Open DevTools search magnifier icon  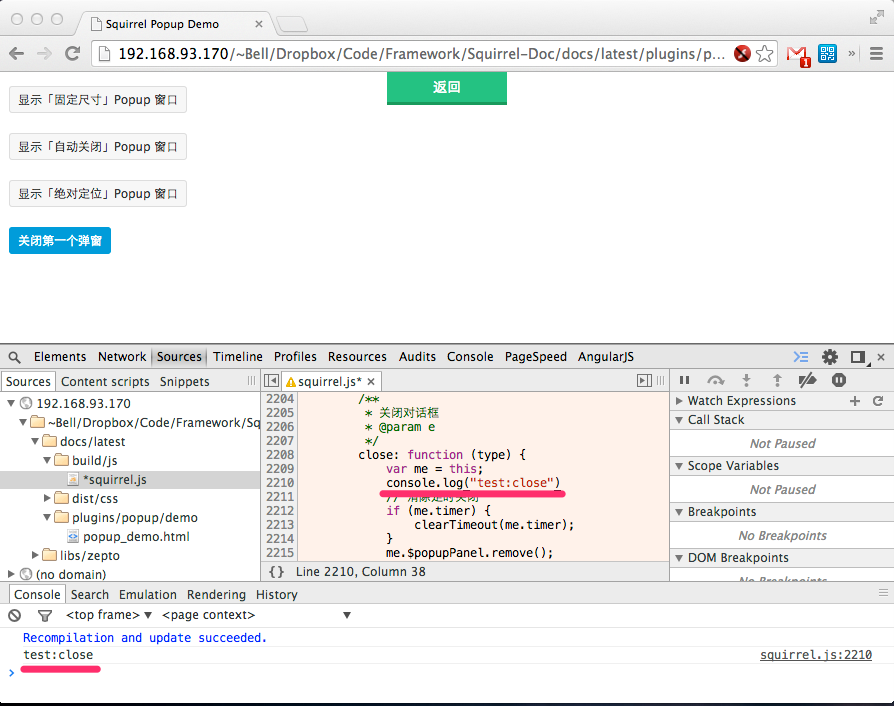point(15,357)
